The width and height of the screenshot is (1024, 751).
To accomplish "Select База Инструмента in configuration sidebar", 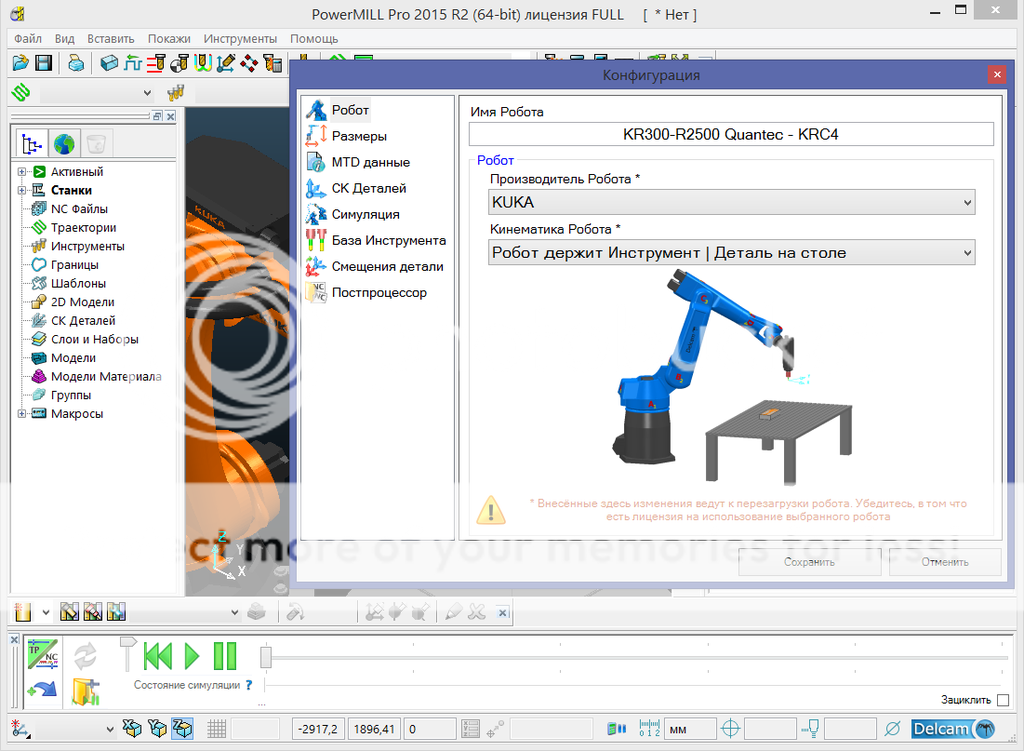I will (x=388, y=240).
